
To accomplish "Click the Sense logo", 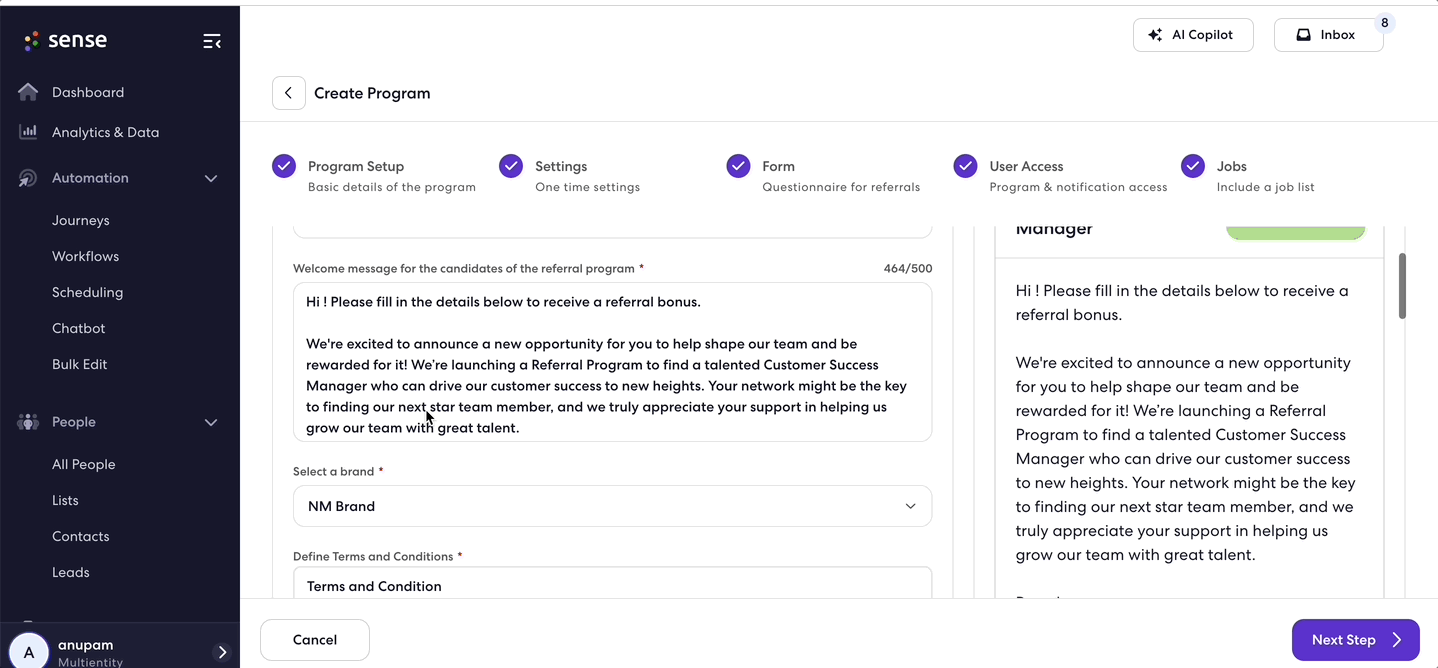I will click(65, 40).
